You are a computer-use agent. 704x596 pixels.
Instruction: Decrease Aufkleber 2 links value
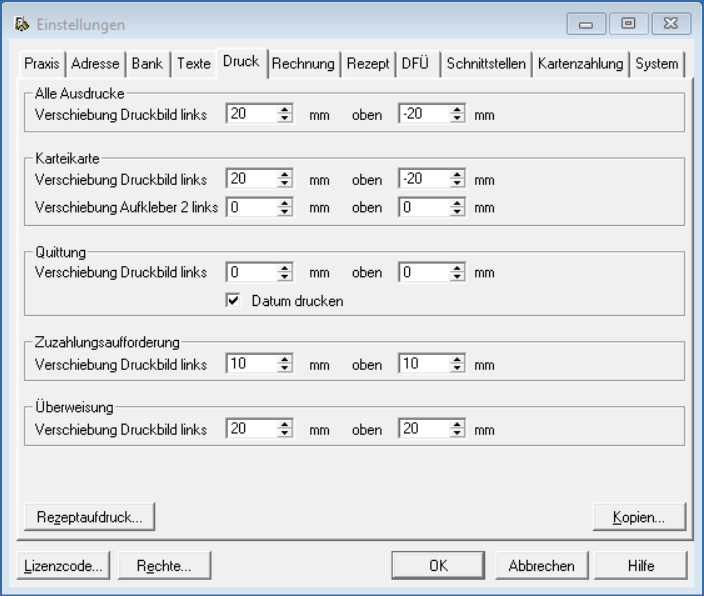pos(285,213)
